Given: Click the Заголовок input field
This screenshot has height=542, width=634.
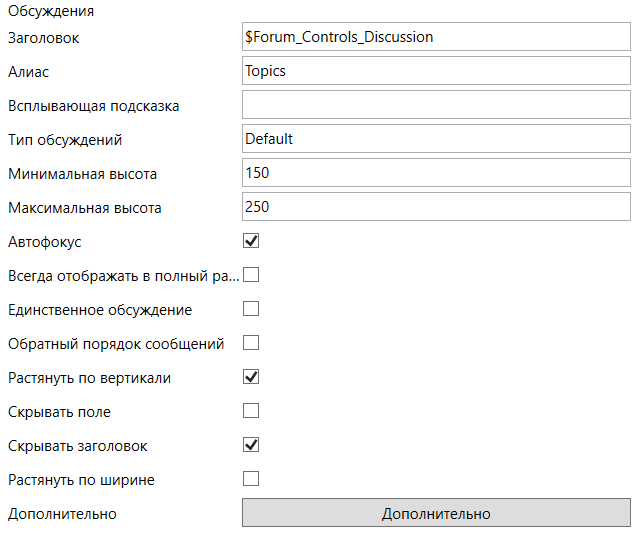Looking at the screenshot, I should coord(436,37).
